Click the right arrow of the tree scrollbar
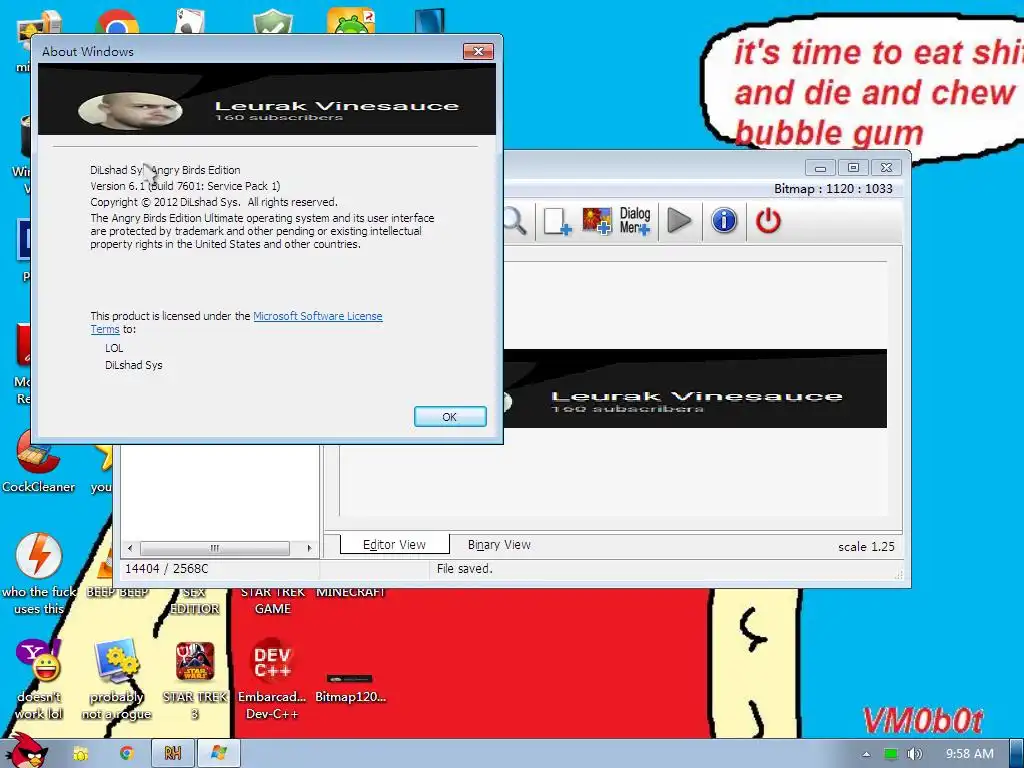The width and height of the screenshot is (1024, 768). click(309, 548)
